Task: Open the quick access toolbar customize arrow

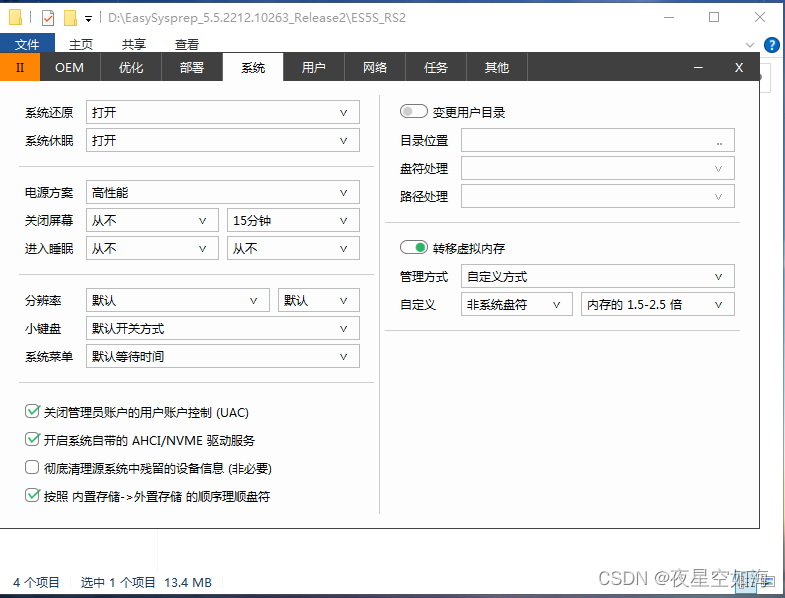Action: (x=89, y=19)
